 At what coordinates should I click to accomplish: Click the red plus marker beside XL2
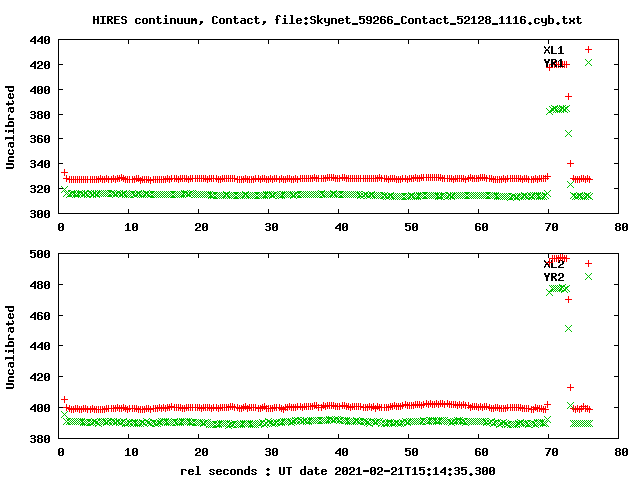(x=588, y=263)
